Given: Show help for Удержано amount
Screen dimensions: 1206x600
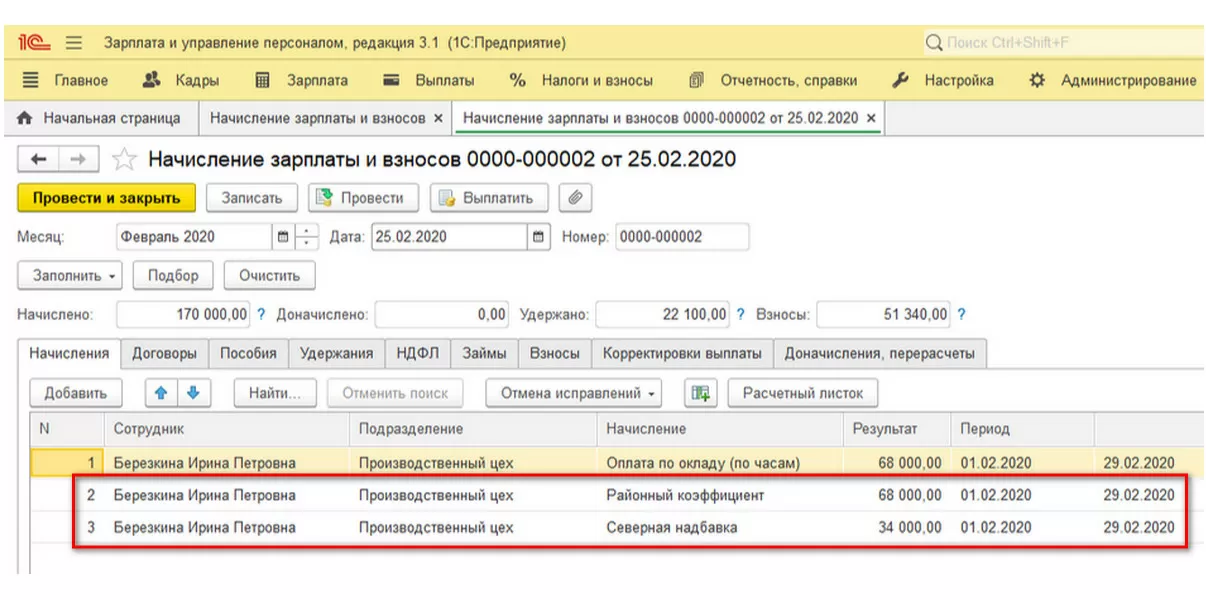Looking at the screenshot, I should click(x=741, y=314).
